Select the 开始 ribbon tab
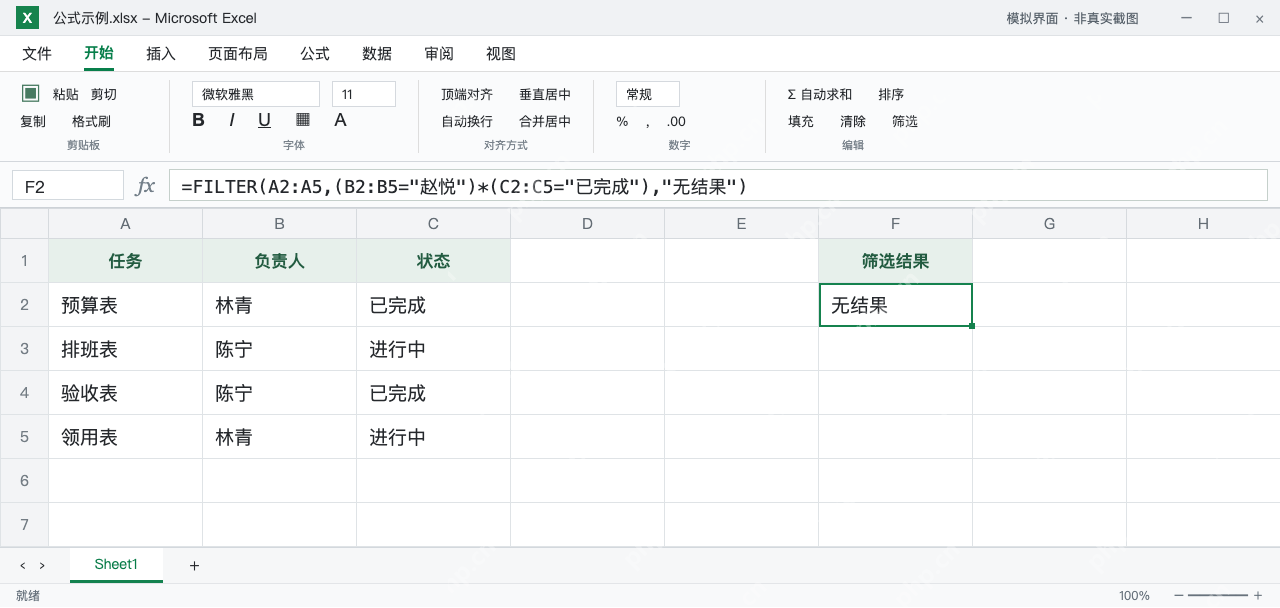 tap(99, 54)
